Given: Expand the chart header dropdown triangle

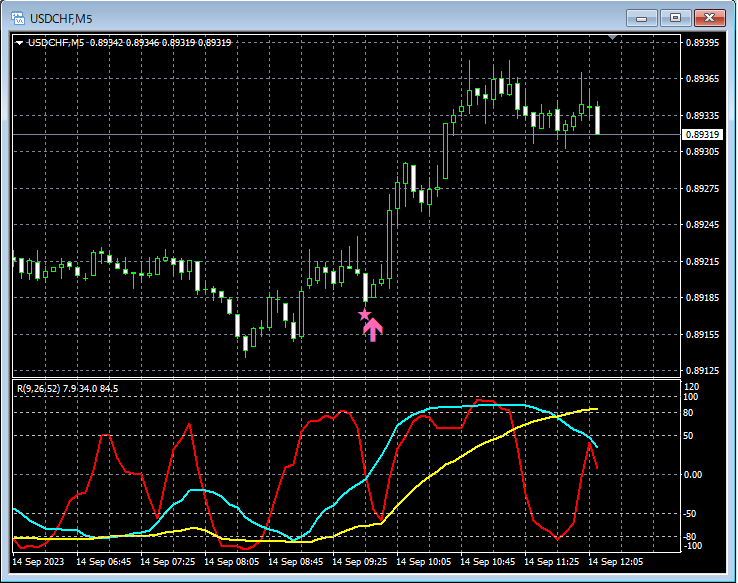Looking at the screenshot, I should click(x=19, y=43).
